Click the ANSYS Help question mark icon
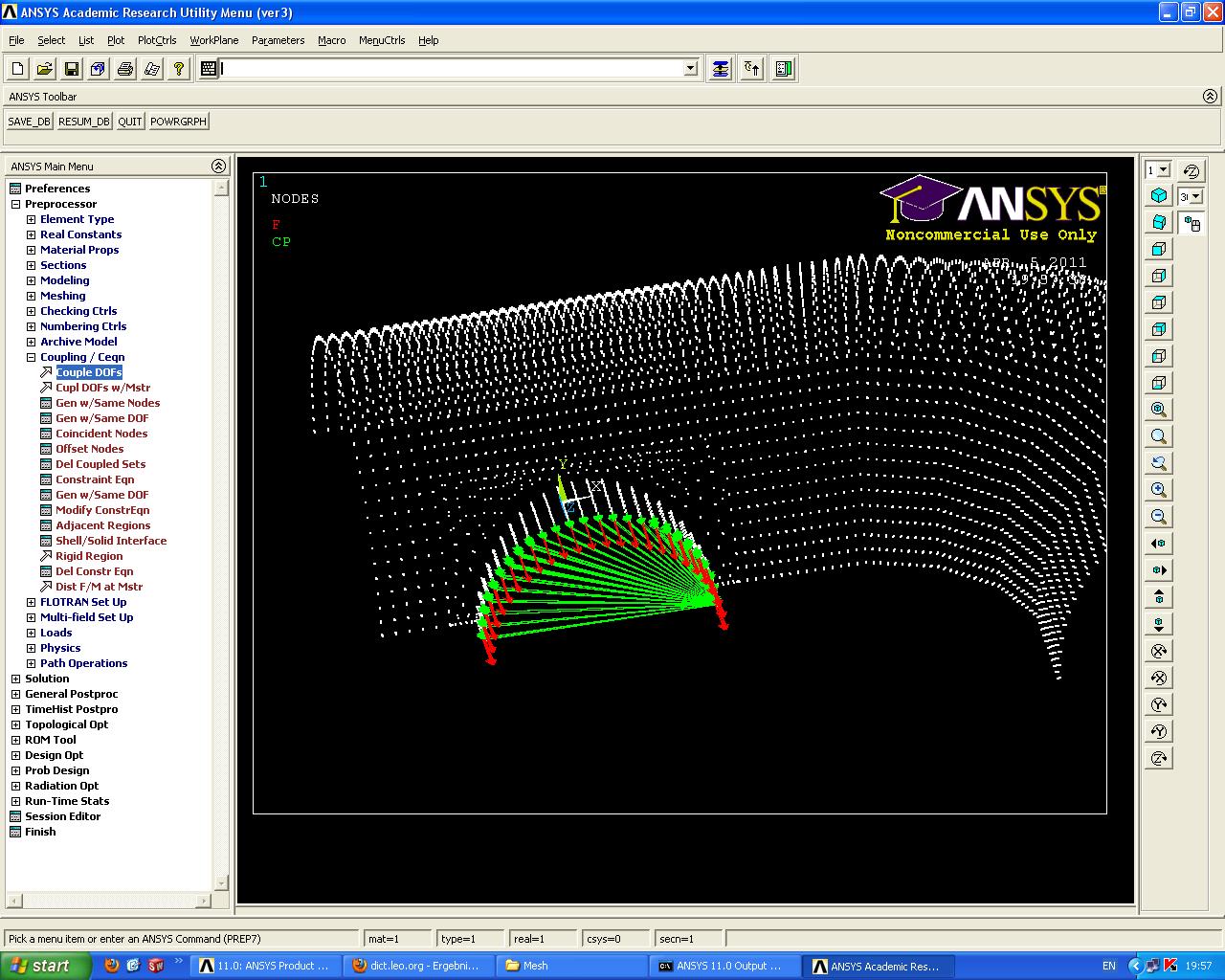Image resolution: width=1225 pixels, height=980 pixels. (x=178, y=68)
